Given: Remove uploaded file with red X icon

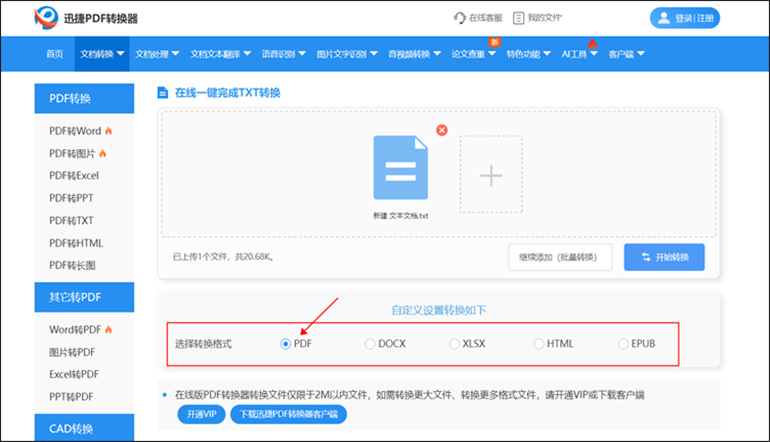Looking at the screenshot, I should point(442,130).
